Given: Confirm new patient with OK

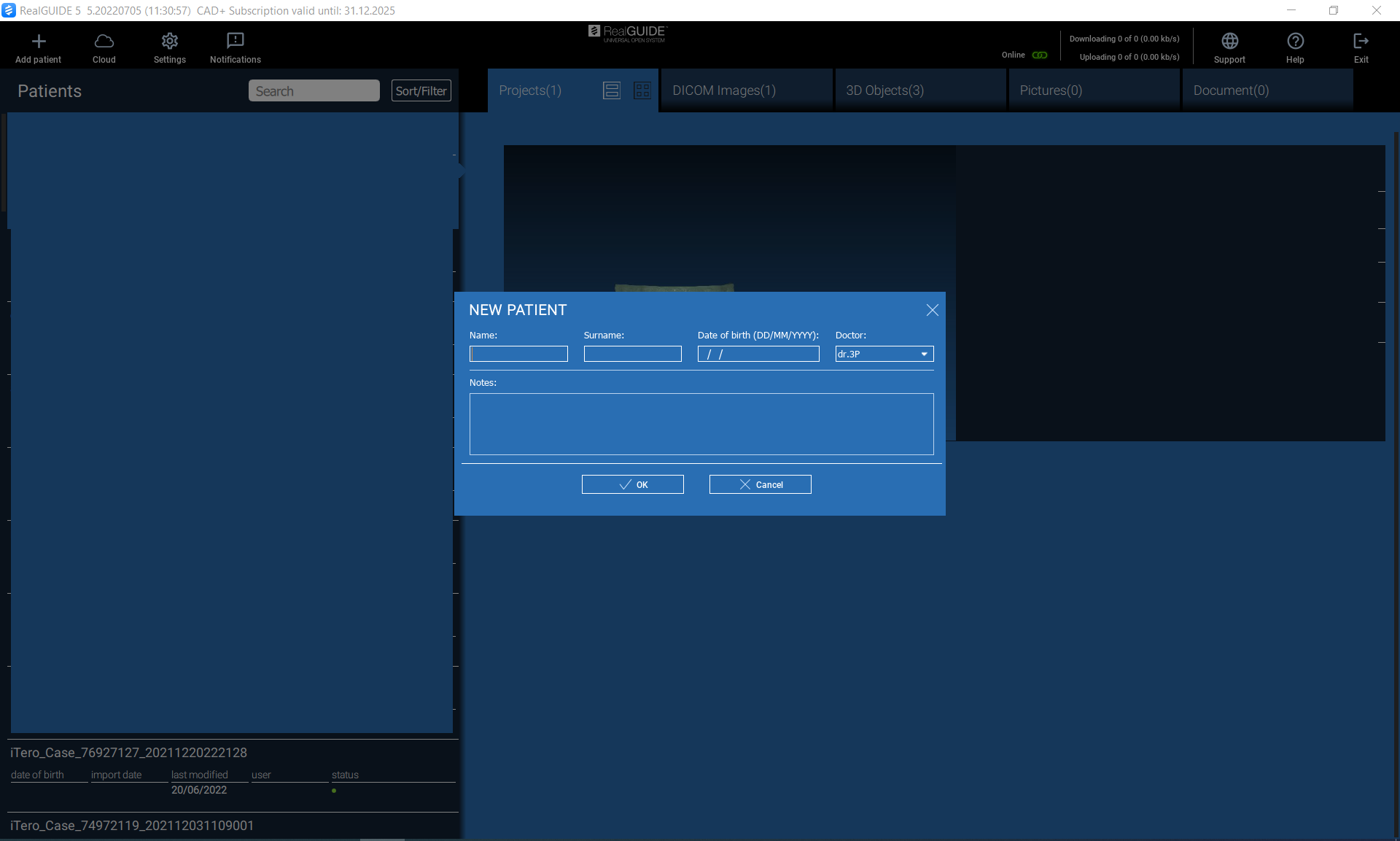Looking at the screenshot, I should pyautogui.click(x=632, y=485).
